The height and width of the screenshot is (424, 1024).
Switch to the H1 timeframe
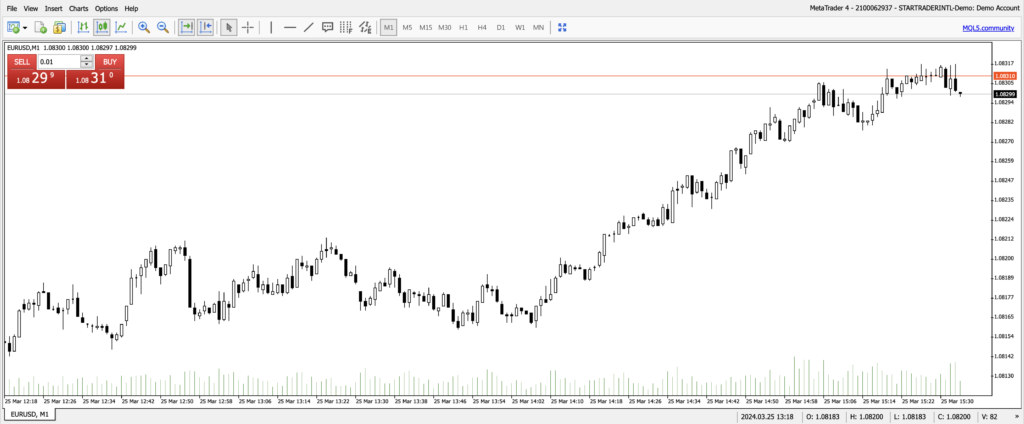[463, 27]
